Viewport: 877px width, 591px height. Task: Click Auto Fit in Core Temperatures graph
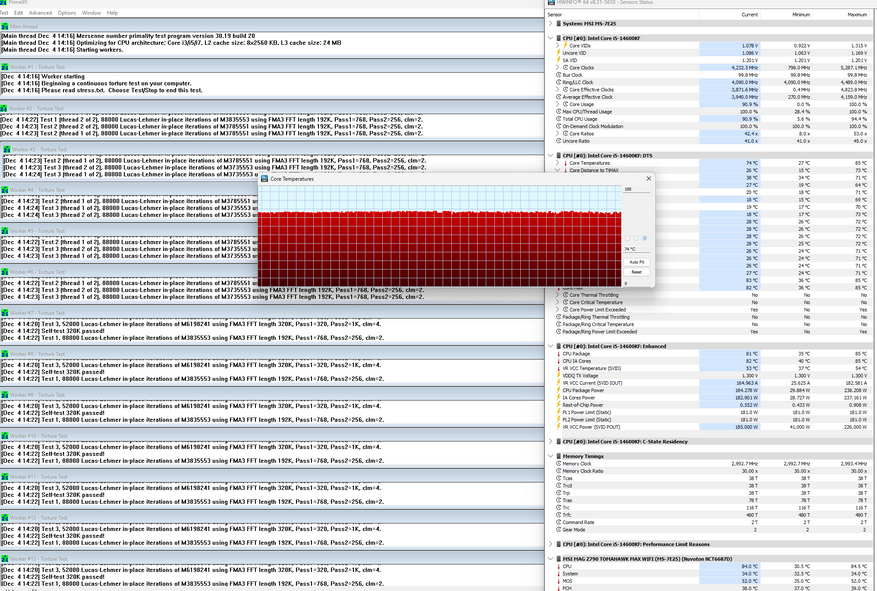point(636,262)
